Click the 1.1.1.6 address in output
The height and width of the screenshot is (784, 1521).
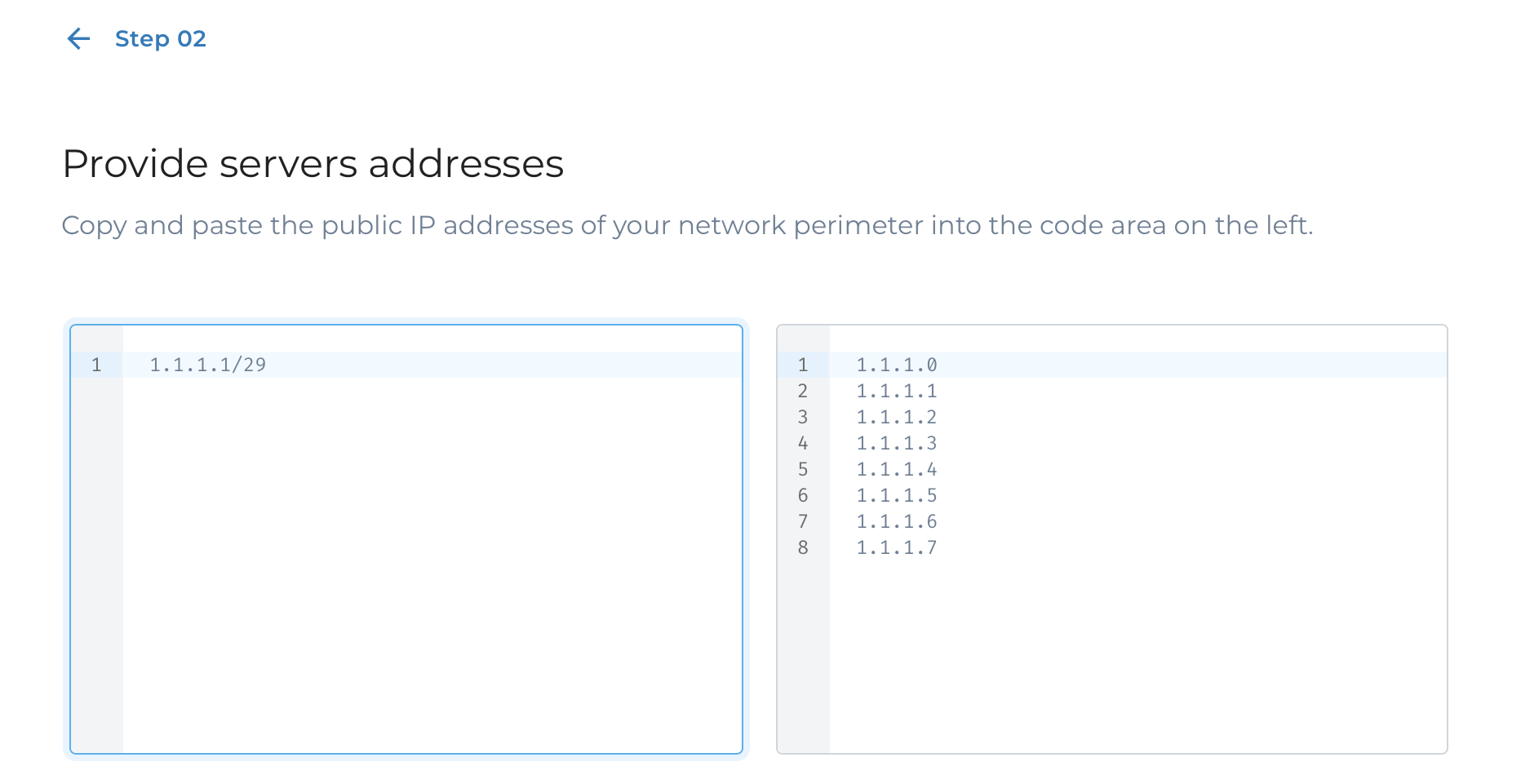(x=896, y=521)
